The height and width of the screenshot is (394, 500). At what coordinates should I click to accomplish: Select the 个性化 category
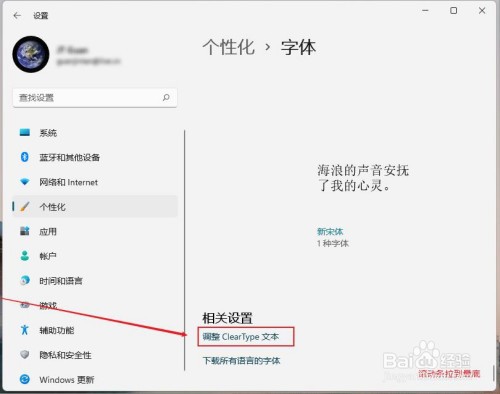pyautogui.click(x=95, y=207)
